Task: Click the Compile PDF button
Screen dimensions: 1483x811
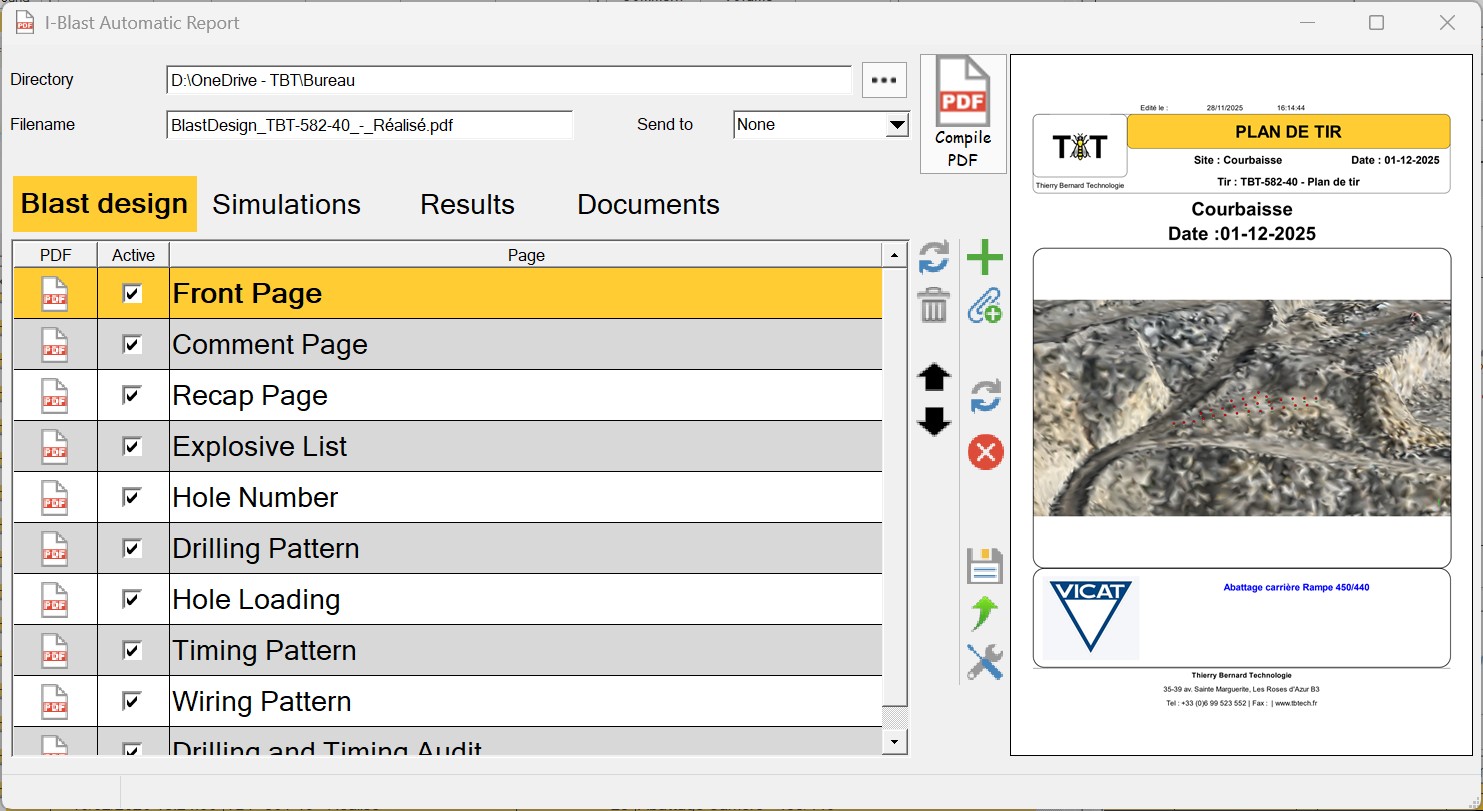Action: click(962, 110)
